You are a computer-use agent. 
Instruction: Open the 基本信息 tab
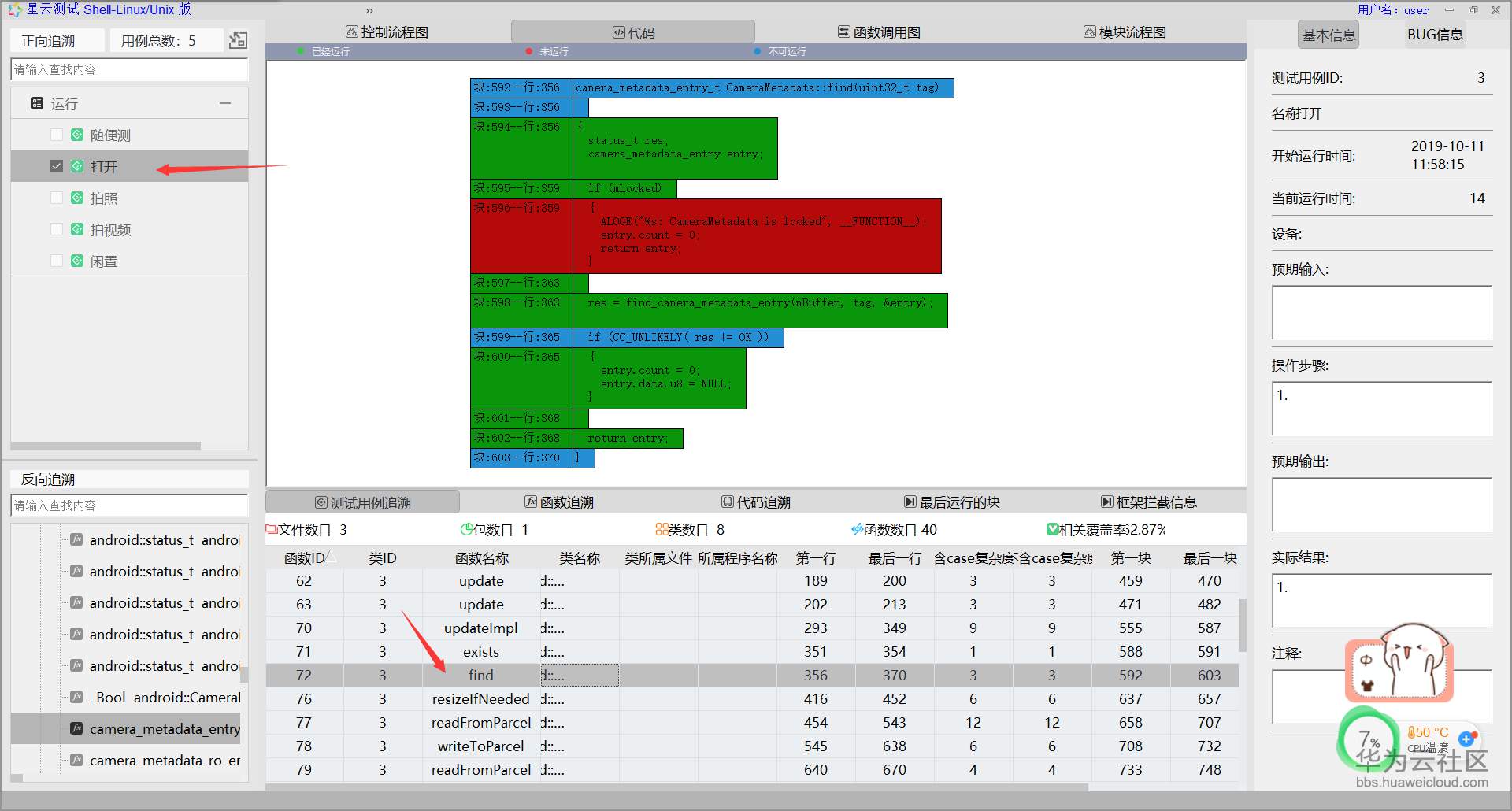(1329, 35)
